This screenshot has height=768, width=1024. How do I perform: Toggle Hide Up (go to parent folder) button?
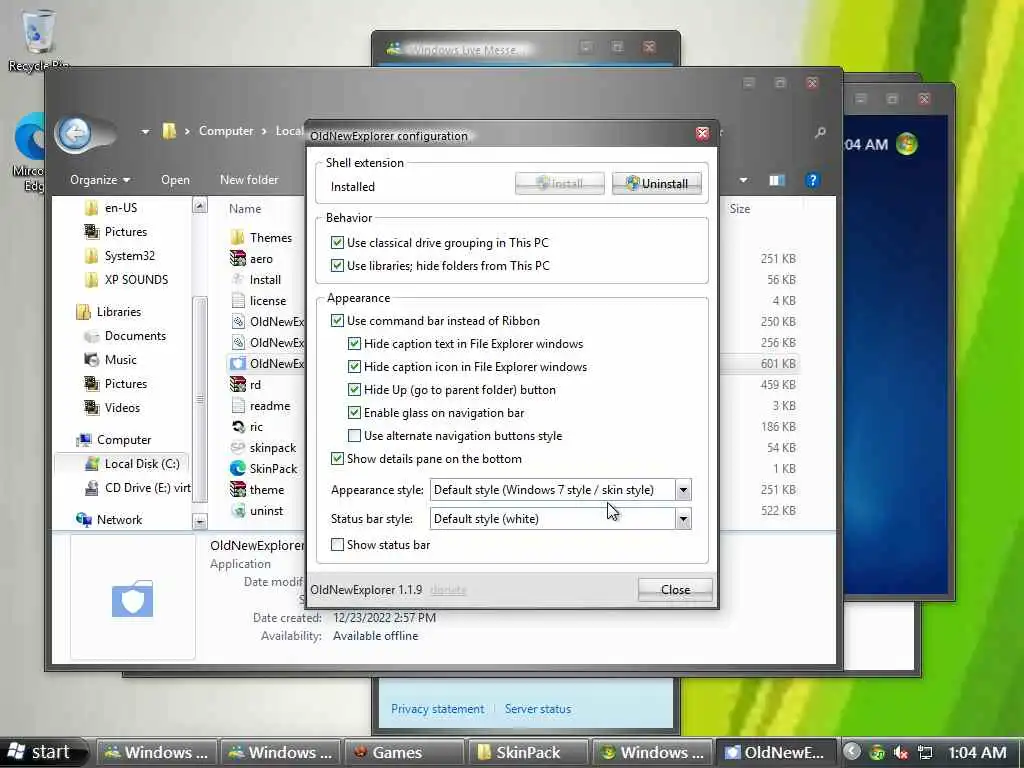pyautogui.click(x=354, y=390)
